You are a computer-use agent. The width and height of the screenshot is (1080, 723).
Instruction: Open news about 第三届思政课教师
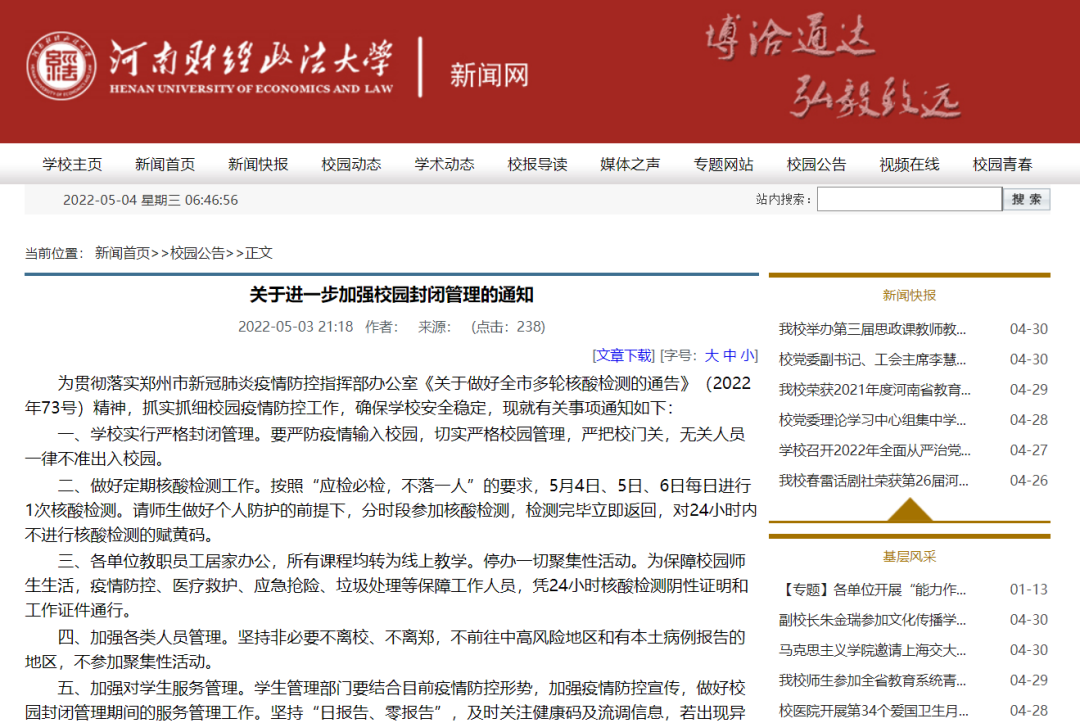pos(872,329)
